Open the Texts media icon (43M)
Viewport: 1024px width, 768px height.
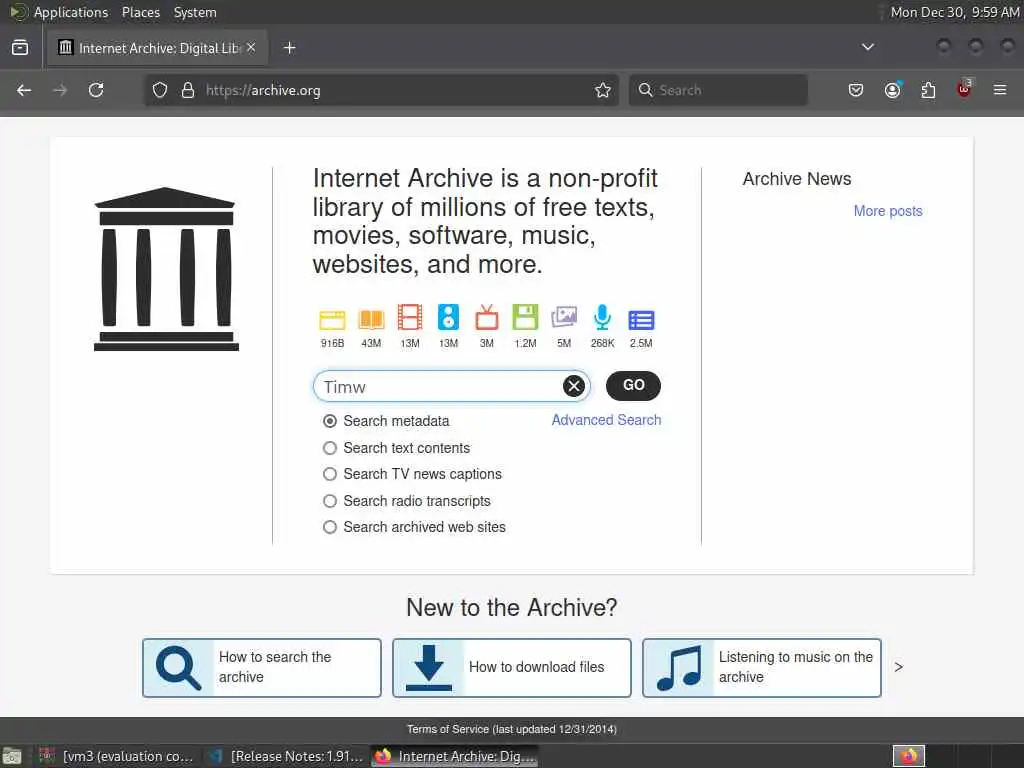[x=371, y=319]
